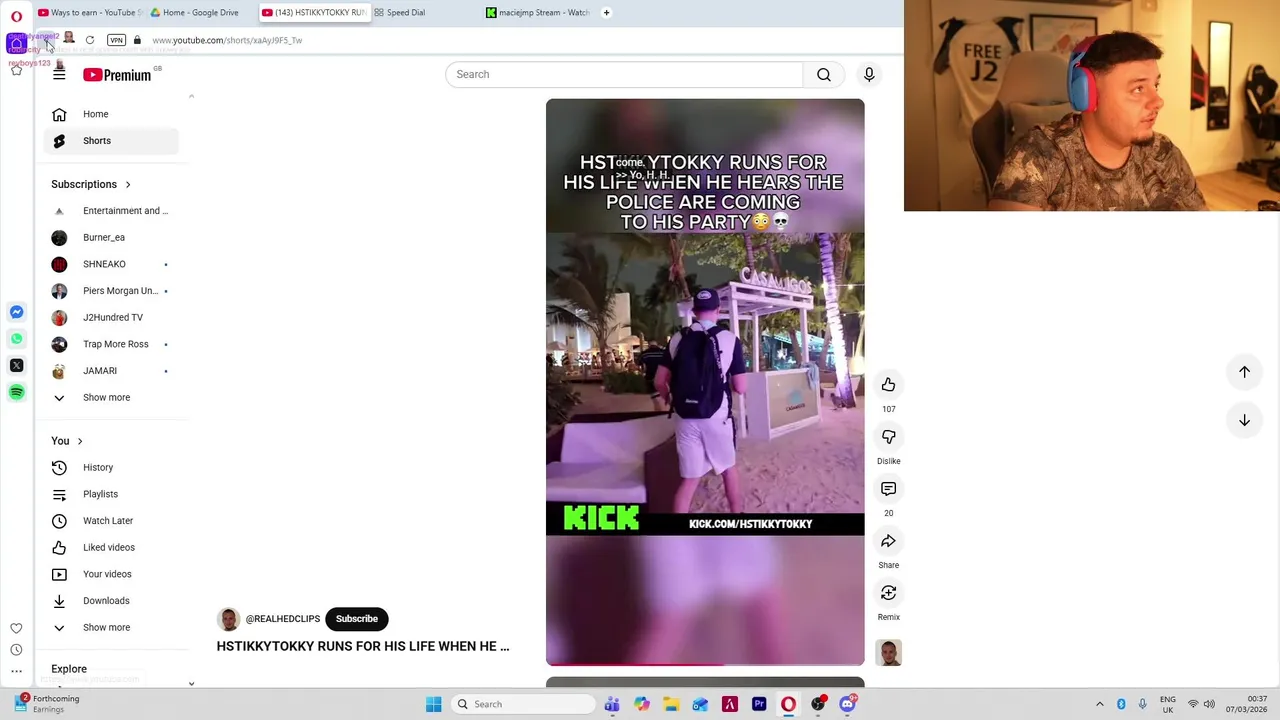1280x720 pixels.
Task: Open Microsoft Teams from taskbar
Action: (x=612, y=704)
